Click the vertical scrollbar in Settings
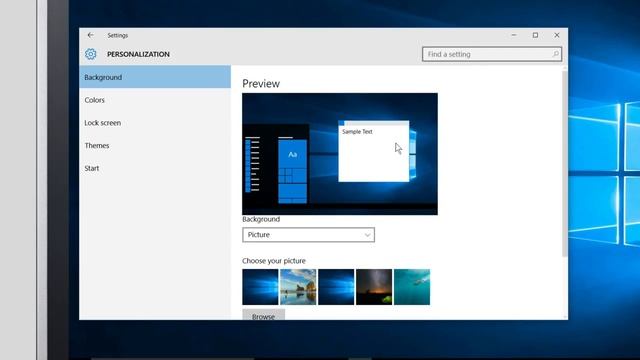Viewport: 640px width, 360px height. coord(565,163)
